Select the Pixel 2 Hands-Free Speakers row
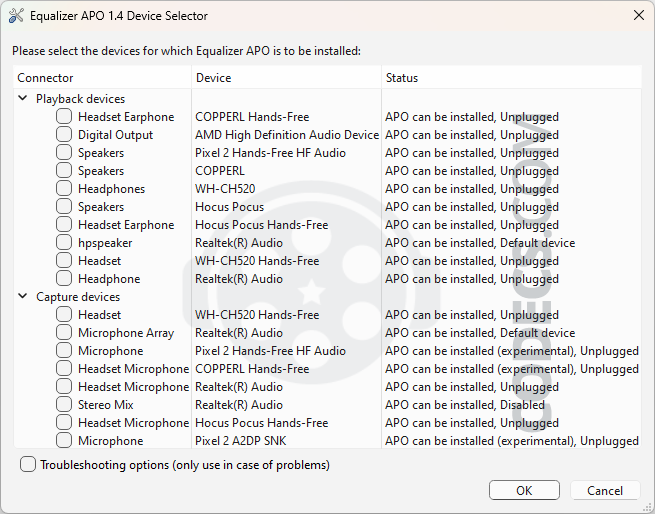The height and width of the screenshot is (514, 655). click(328, 153)
